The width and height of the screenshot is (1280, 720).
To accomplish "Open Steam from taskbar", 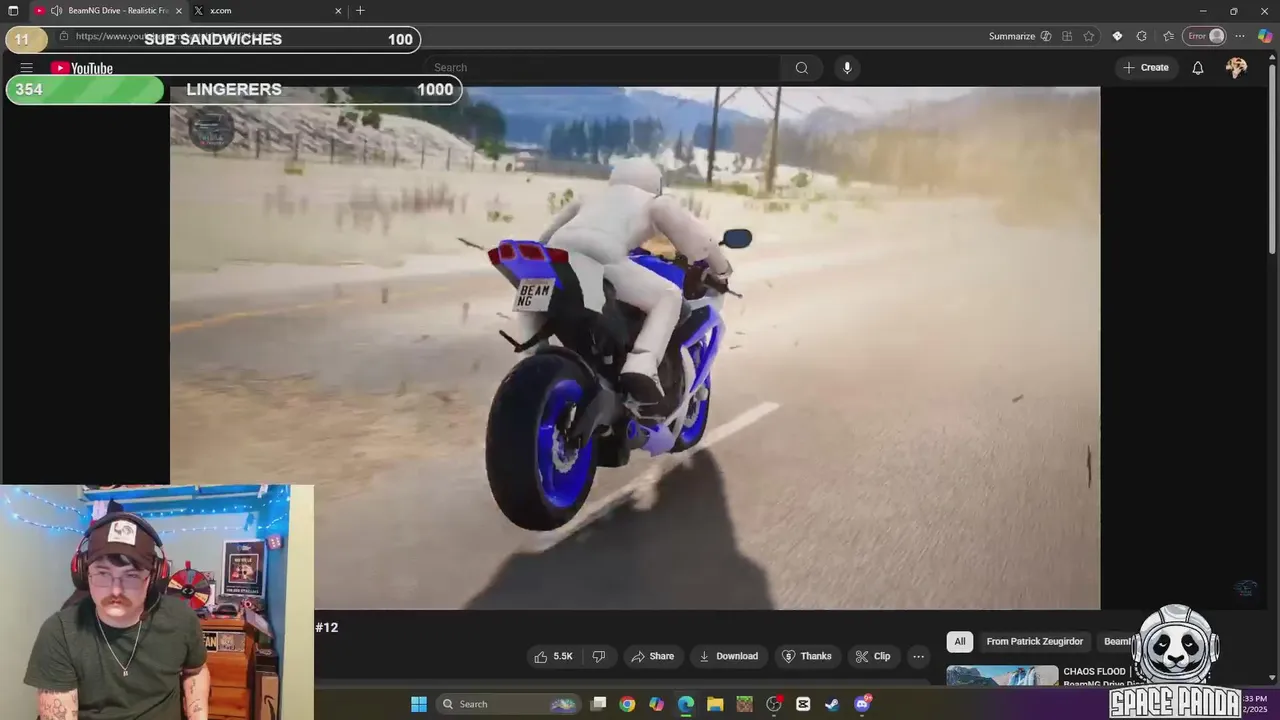I will click(832, 704).
